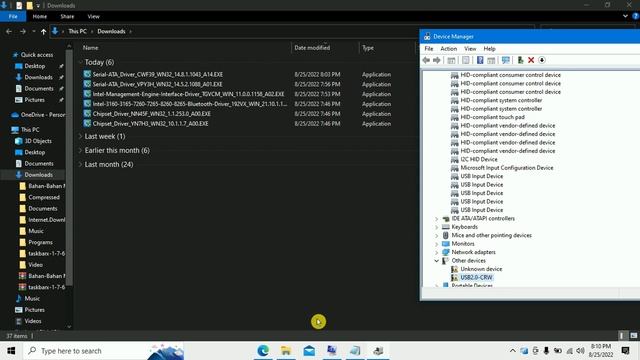Click the Up arrow in File Explorer navigation
The image size is (640, 360).
[43, 31]
